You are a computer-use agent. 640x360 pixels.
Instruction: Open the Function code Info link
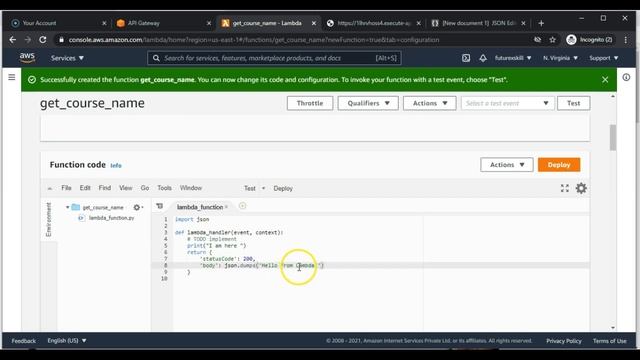click(116, 165)
